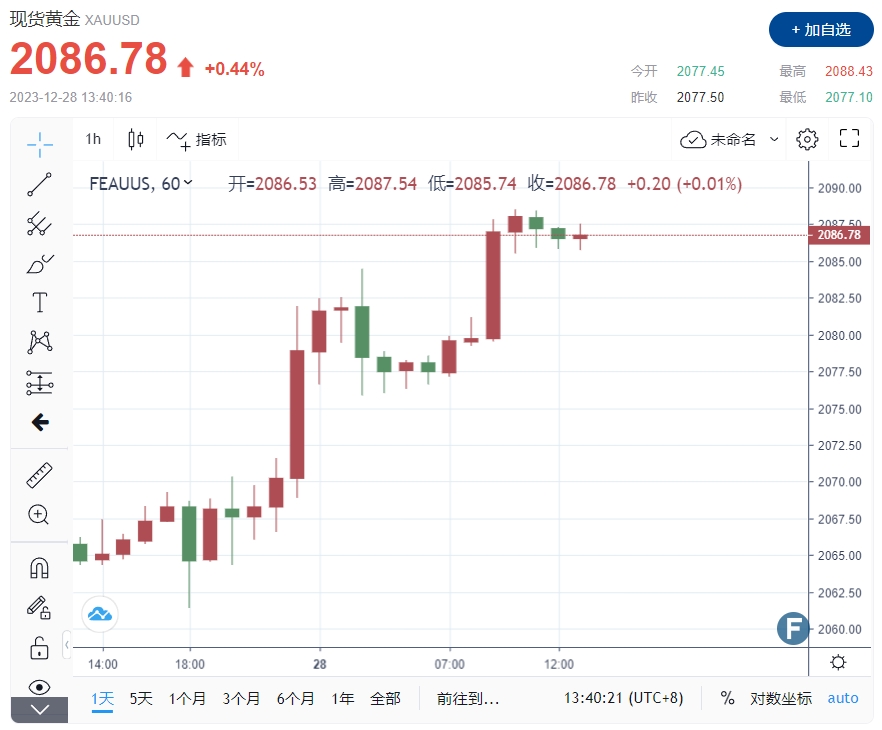This screenshot has height=730, width=882.
Task: Switch to the 5天 range tab
Action: pos(140,699)
